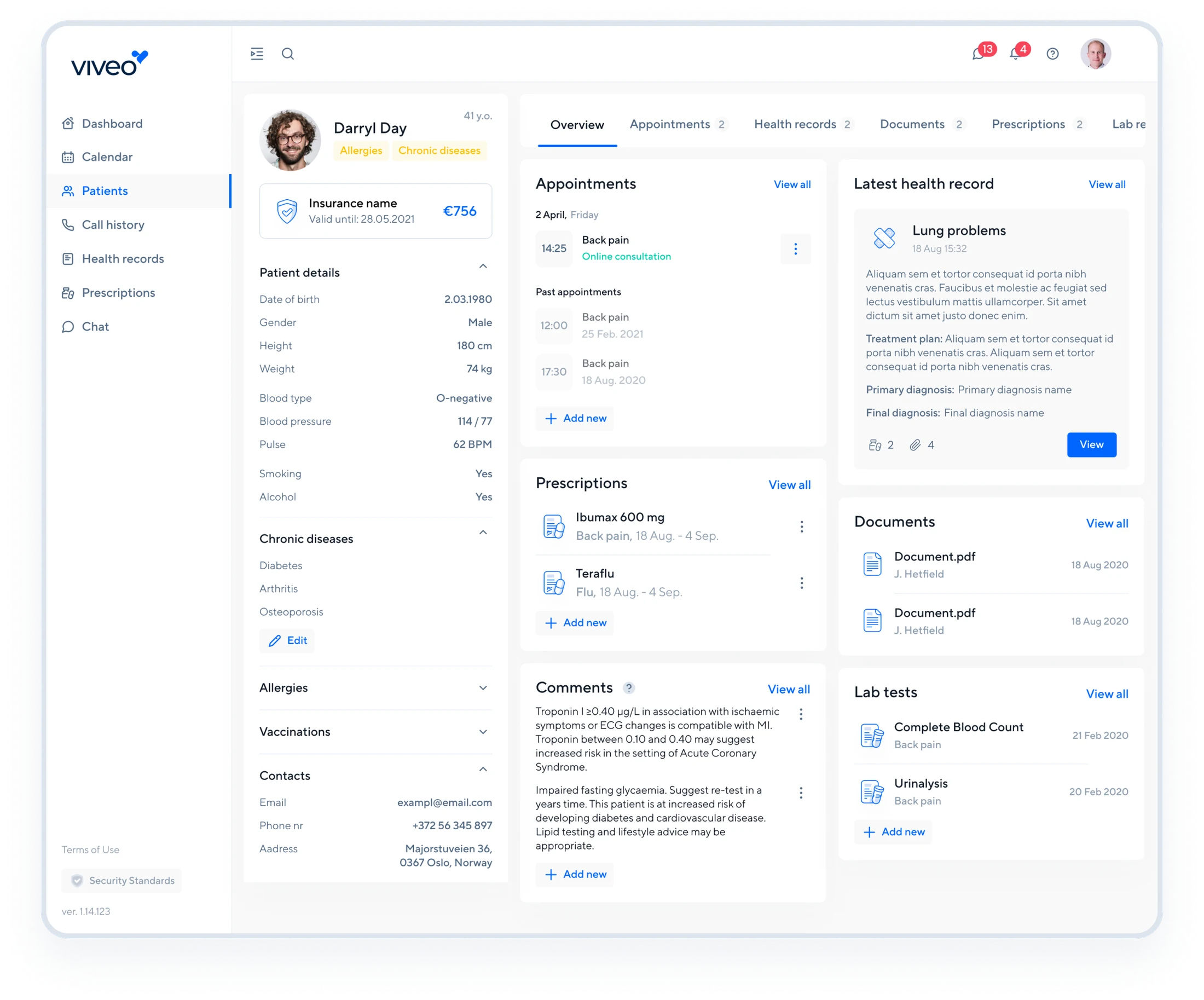Click View button on Lung problems record

point(1092,445)
